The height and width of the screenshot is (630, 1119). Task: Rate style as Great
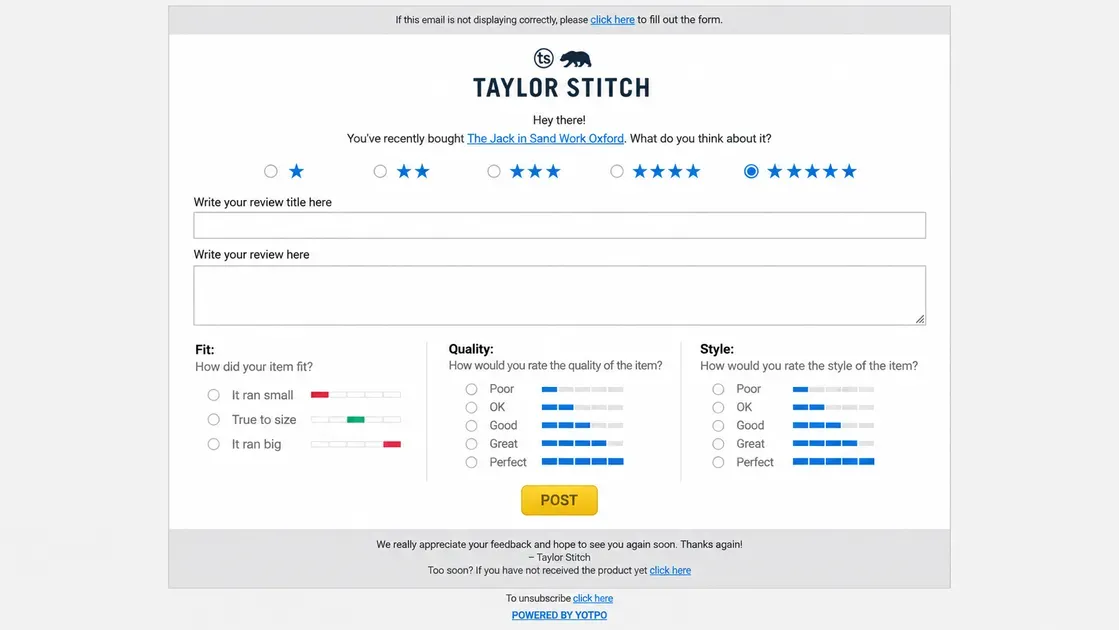point(718,444)
